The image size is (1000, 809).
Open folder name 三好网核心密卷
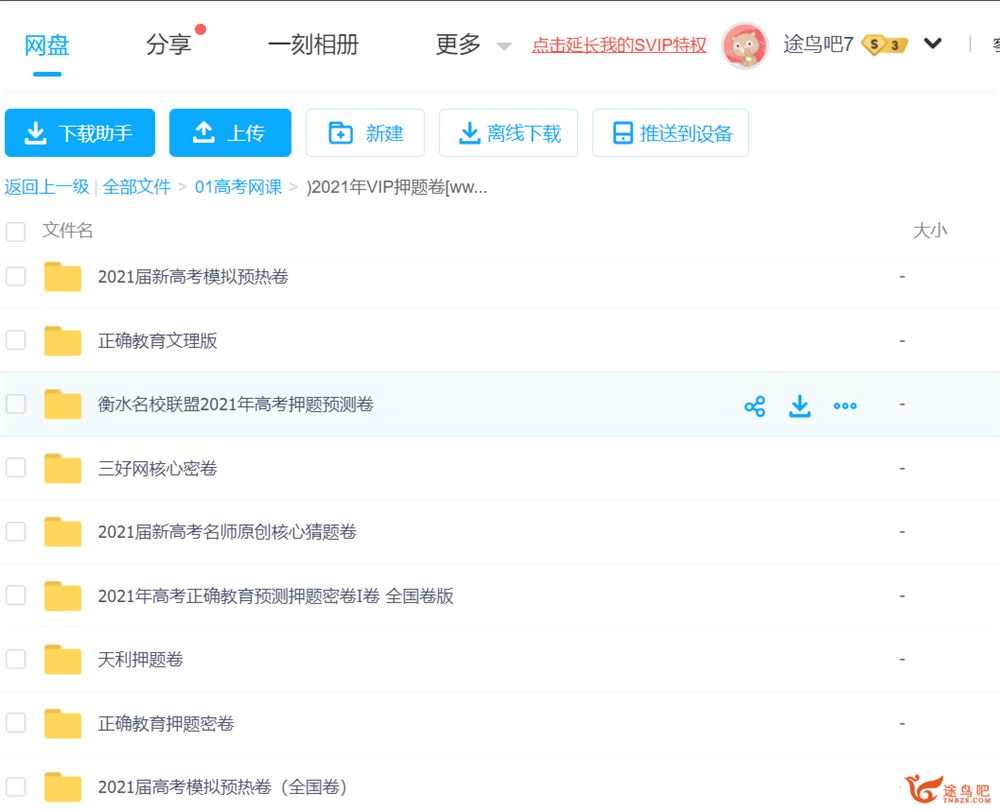tap(158, 468)
